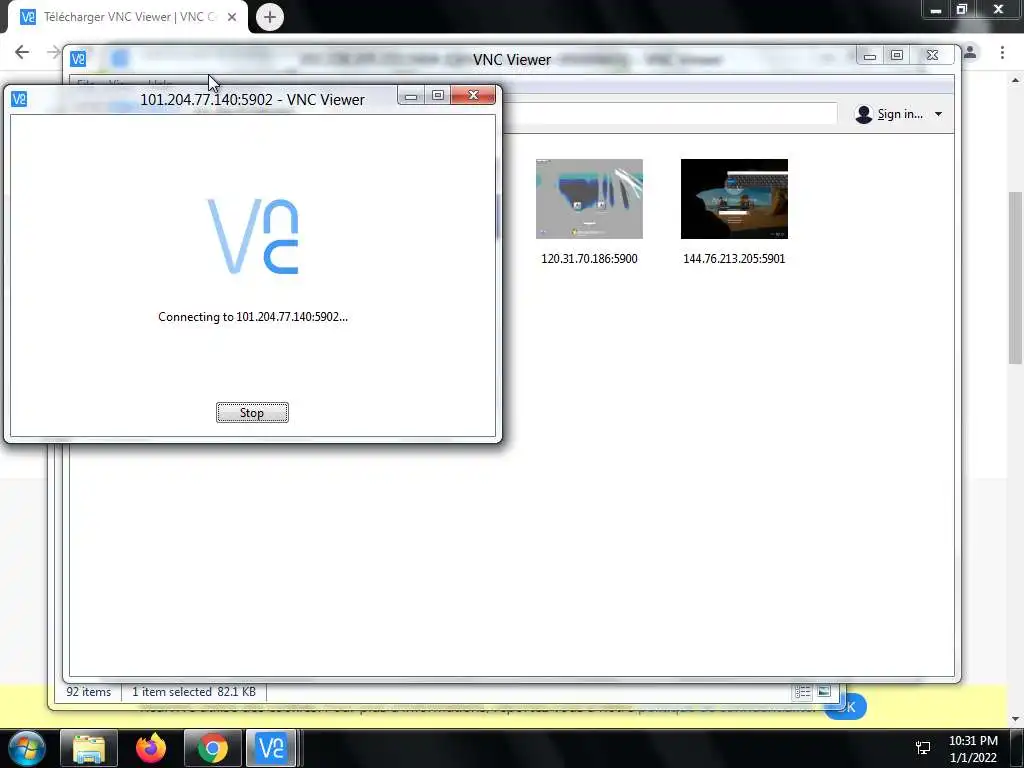1024x768 pixels.
Task: Switch to details list view in status bar
Action: coord(803,692)
